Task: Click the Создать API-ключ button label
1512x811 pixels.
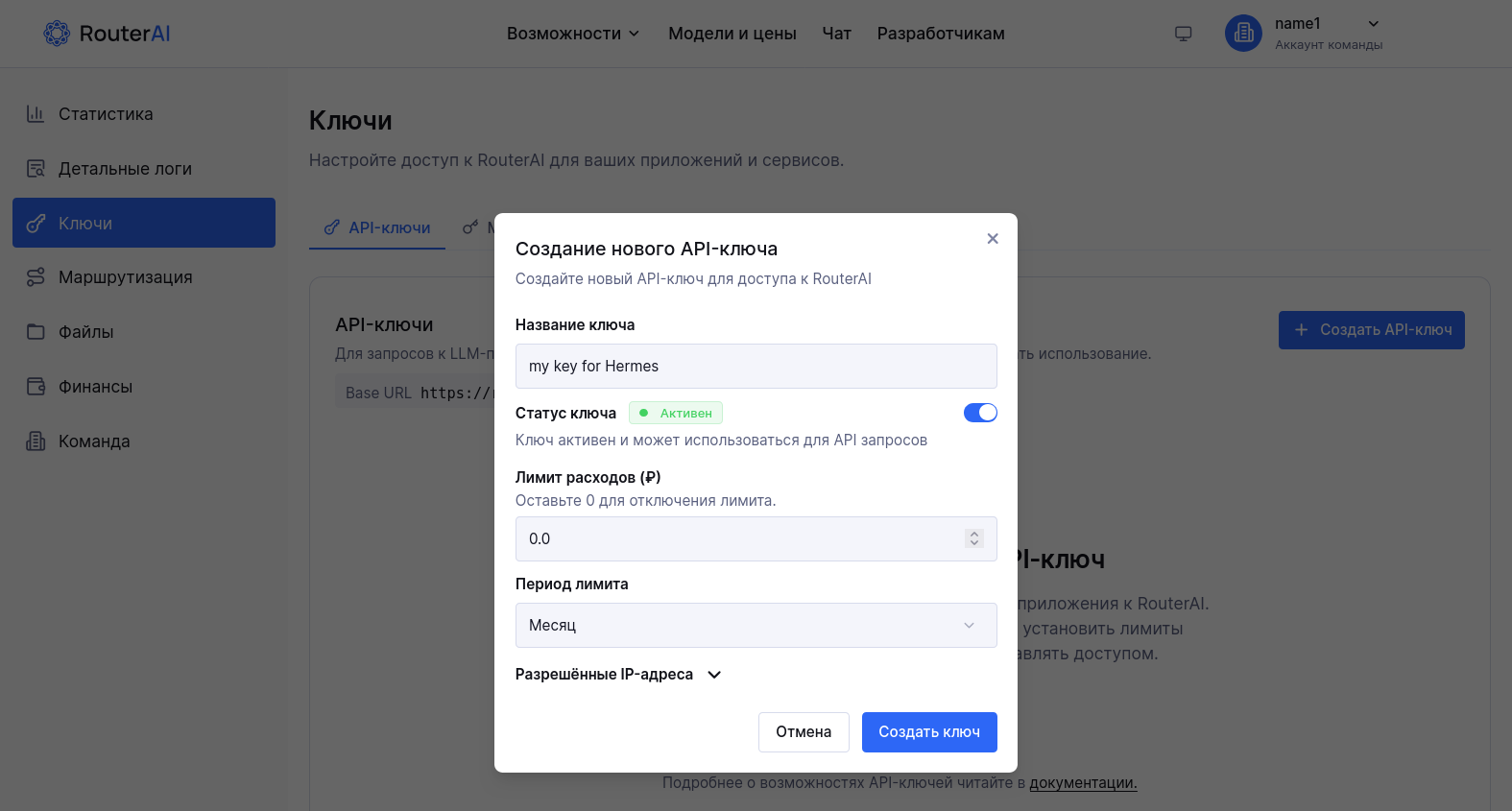Action: click(x=1385, y=329)
